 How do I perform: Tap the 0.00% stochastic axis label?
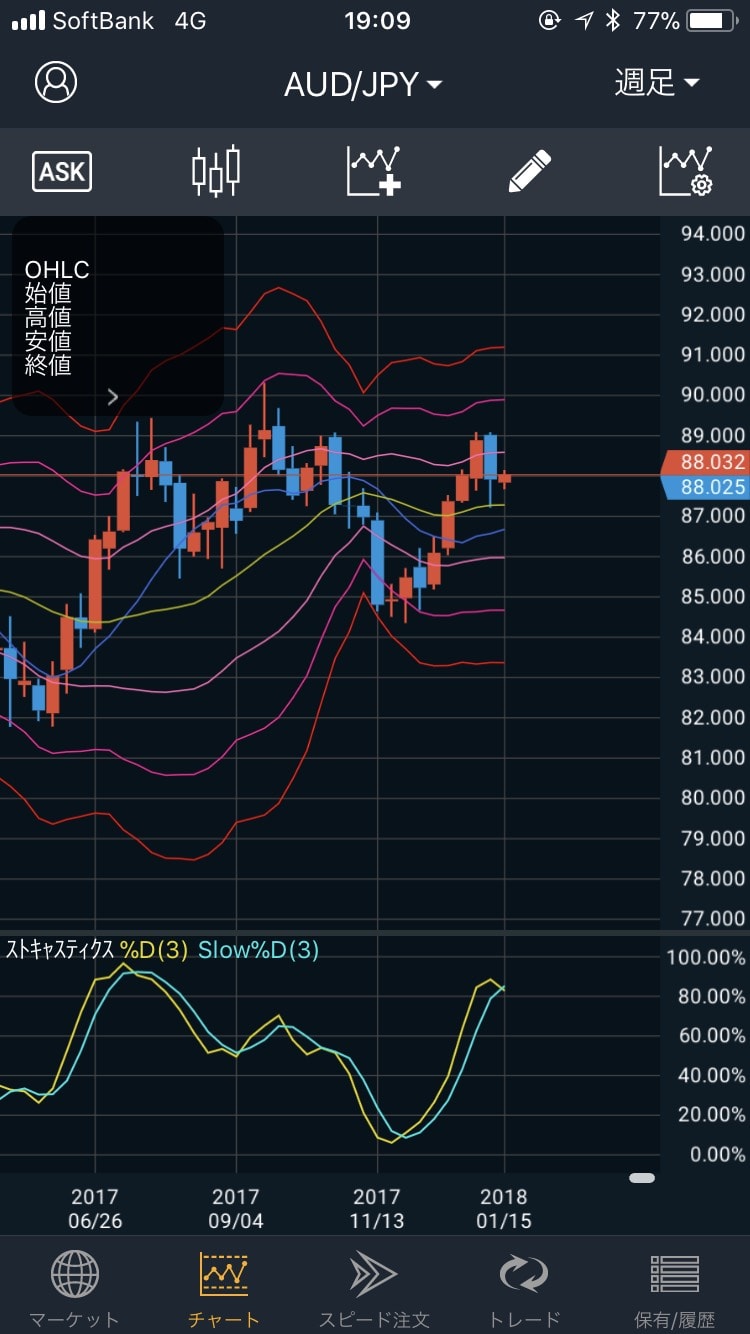pyautogui.click(x=717, y=1154)
